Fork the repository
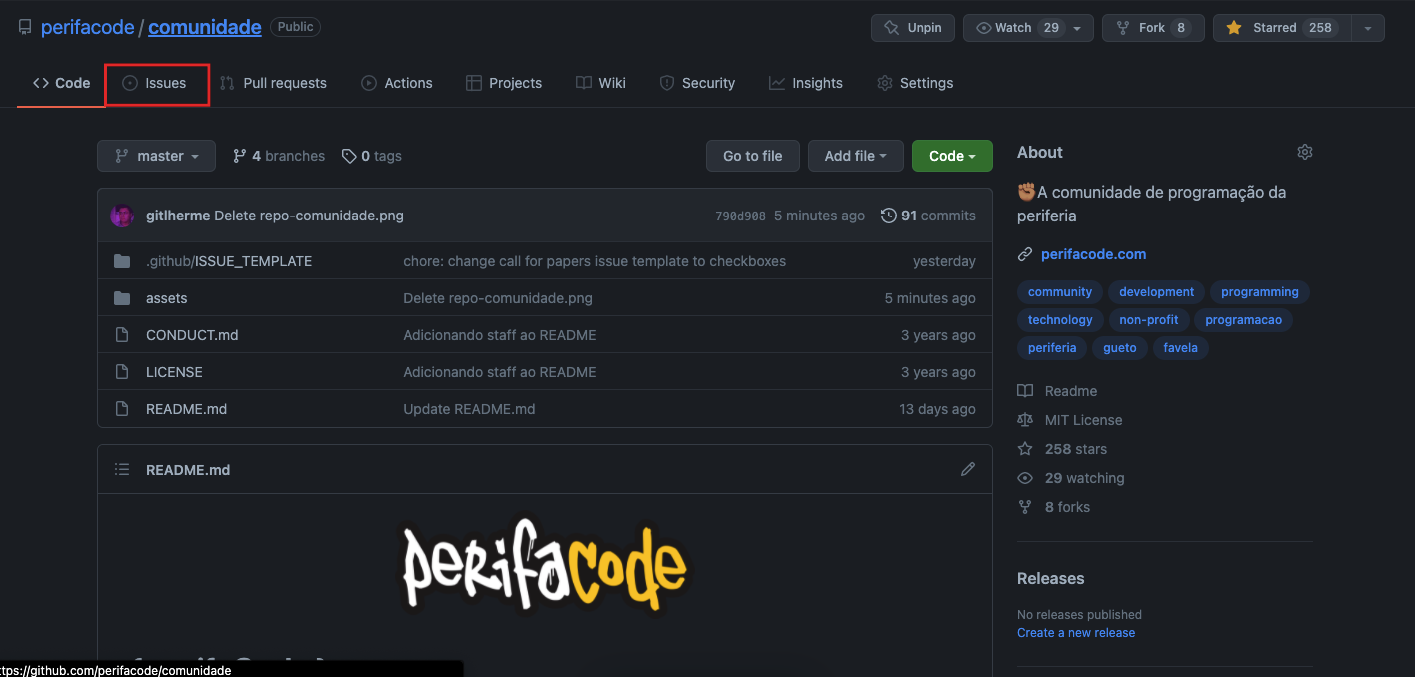Image resolution: width=1415 pixels, height=677 pixels. [x=1152, y=28]
